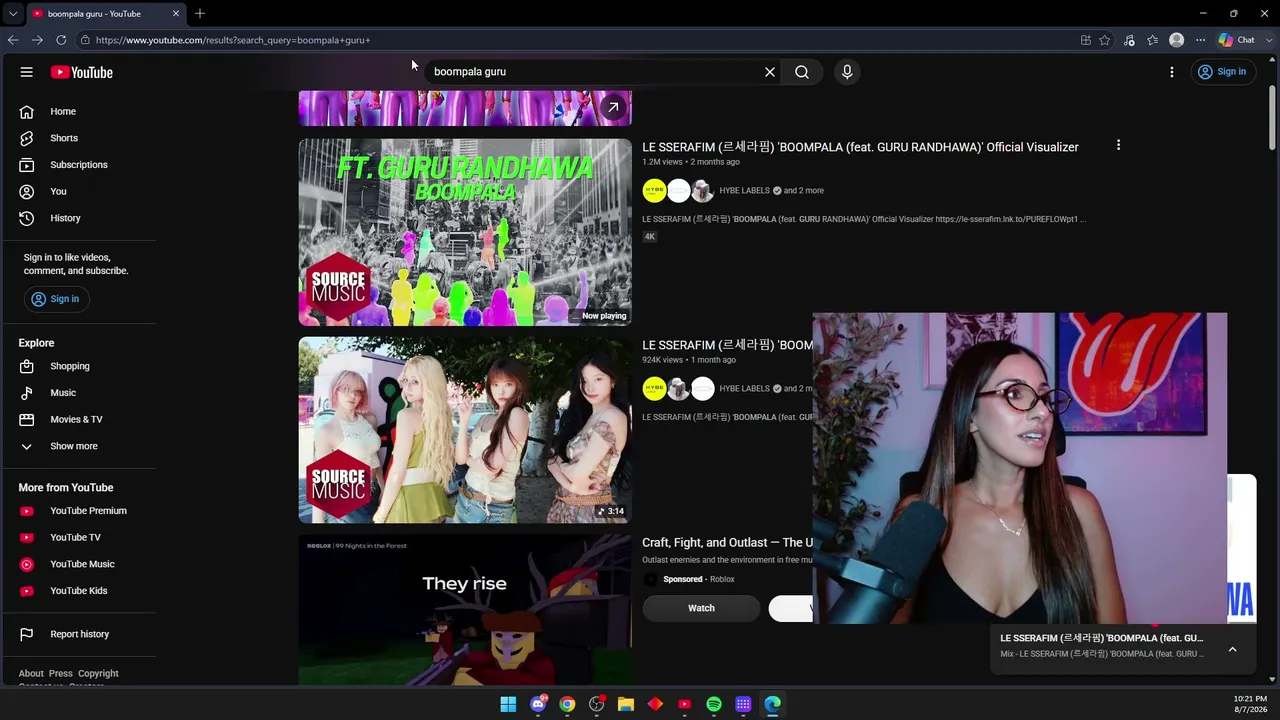Open the tab actions dropdown
The width and height of the screenshot is (1280, 720).
pyautogui.click(x=13, y=14)
